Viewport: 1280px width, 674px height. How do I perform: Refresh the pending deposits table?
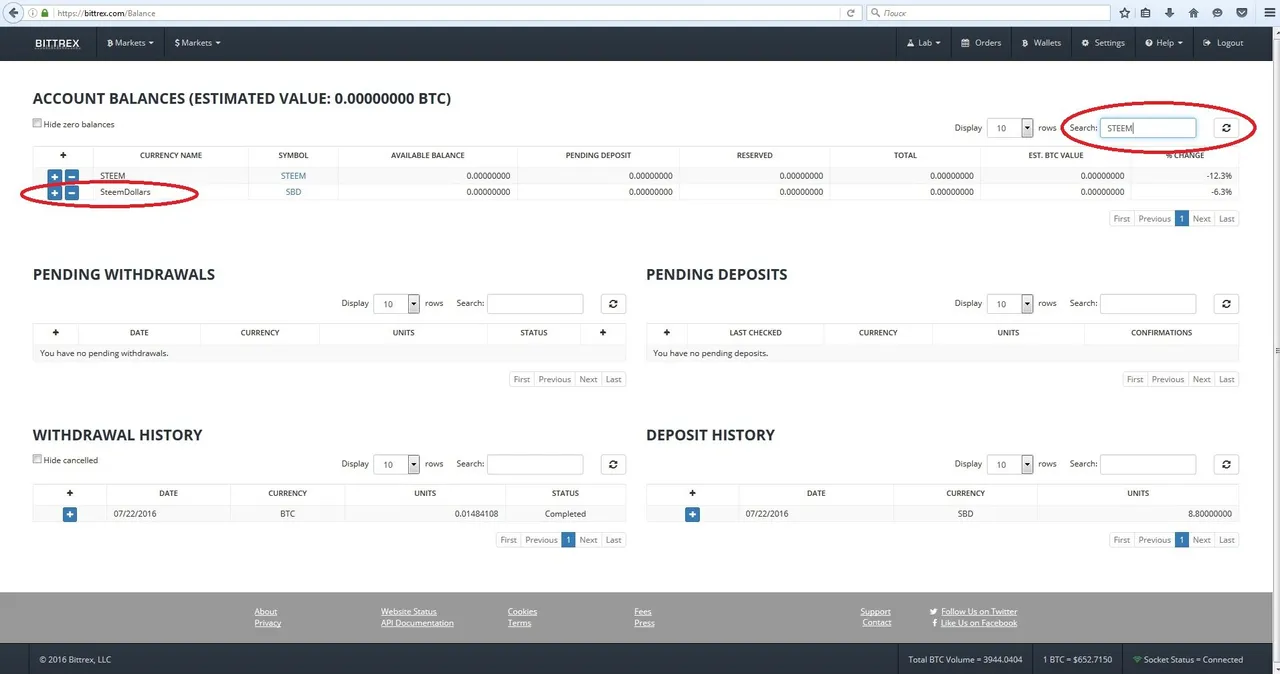point(1226,303)
